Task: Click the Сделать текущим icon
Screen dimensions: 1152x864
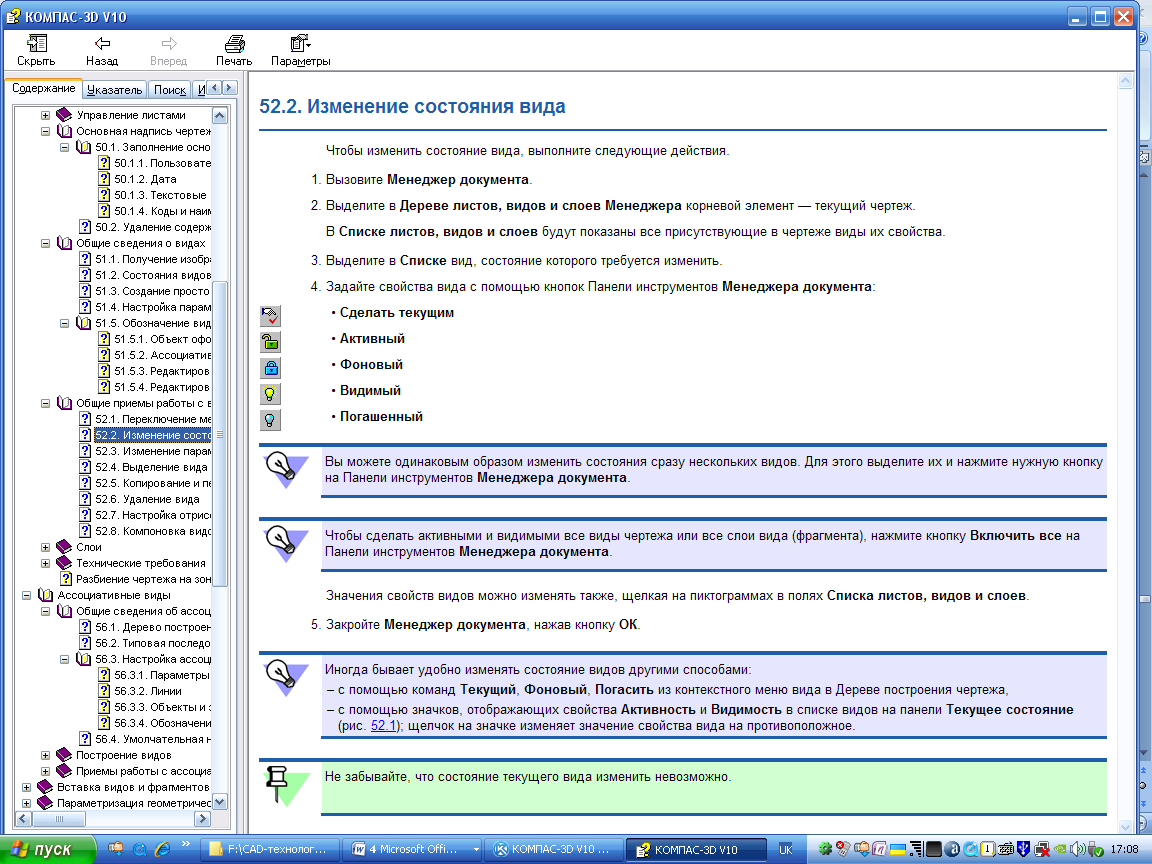Action: (270, 316)
